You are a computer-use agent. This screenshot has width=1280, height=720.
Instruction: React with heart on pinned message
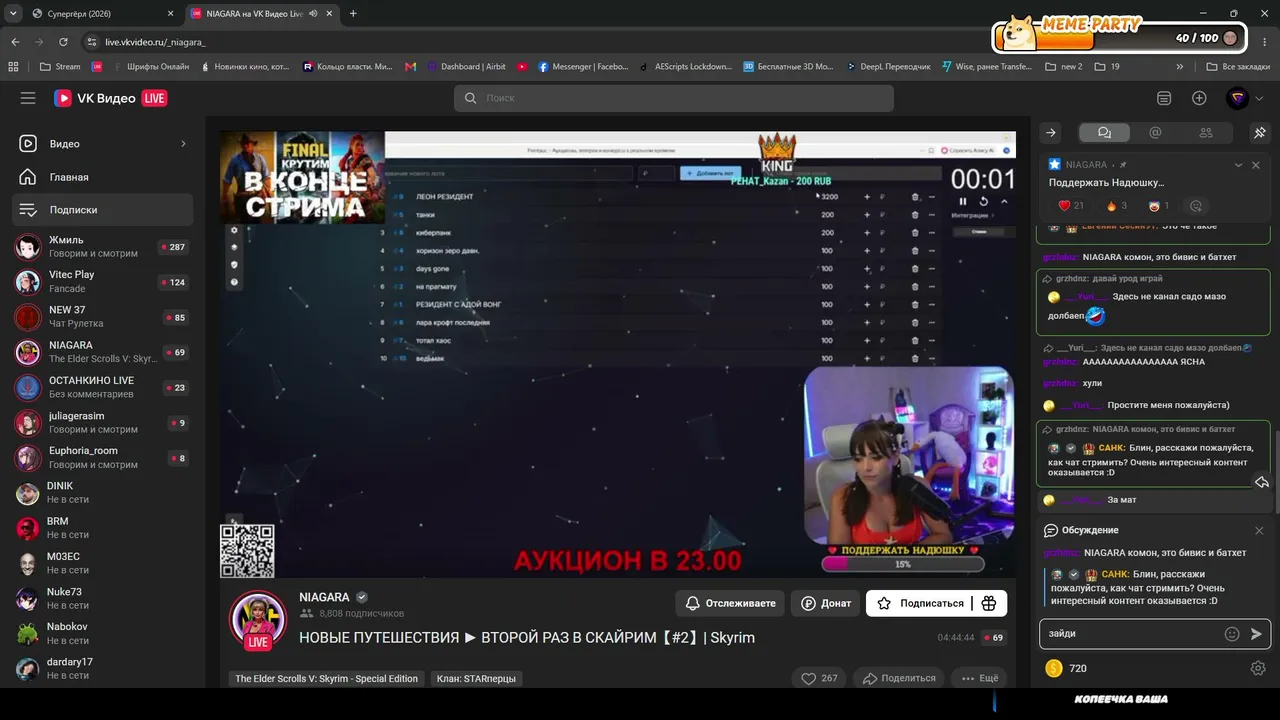tap(1071, 206)
